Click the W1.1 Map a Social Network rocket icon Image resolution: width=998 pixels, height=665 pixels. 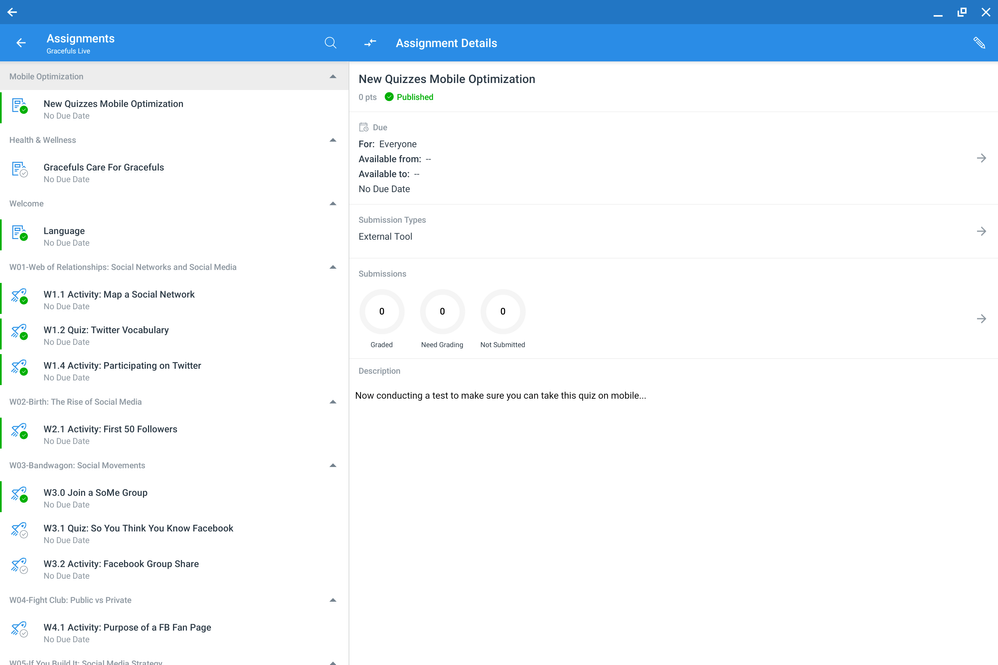(x=19, y=297)
